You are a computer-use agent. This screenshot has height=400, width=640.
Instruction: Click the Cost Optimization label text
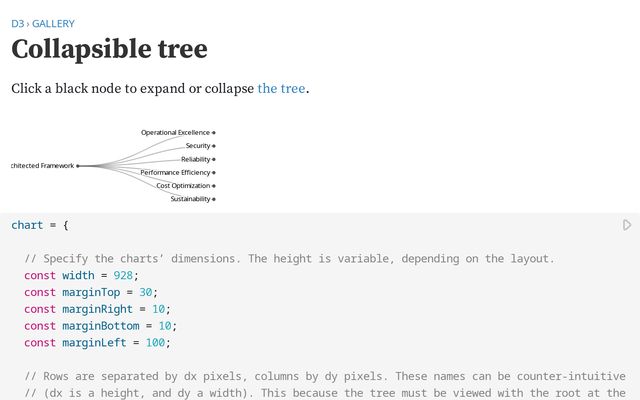[183, 185]
